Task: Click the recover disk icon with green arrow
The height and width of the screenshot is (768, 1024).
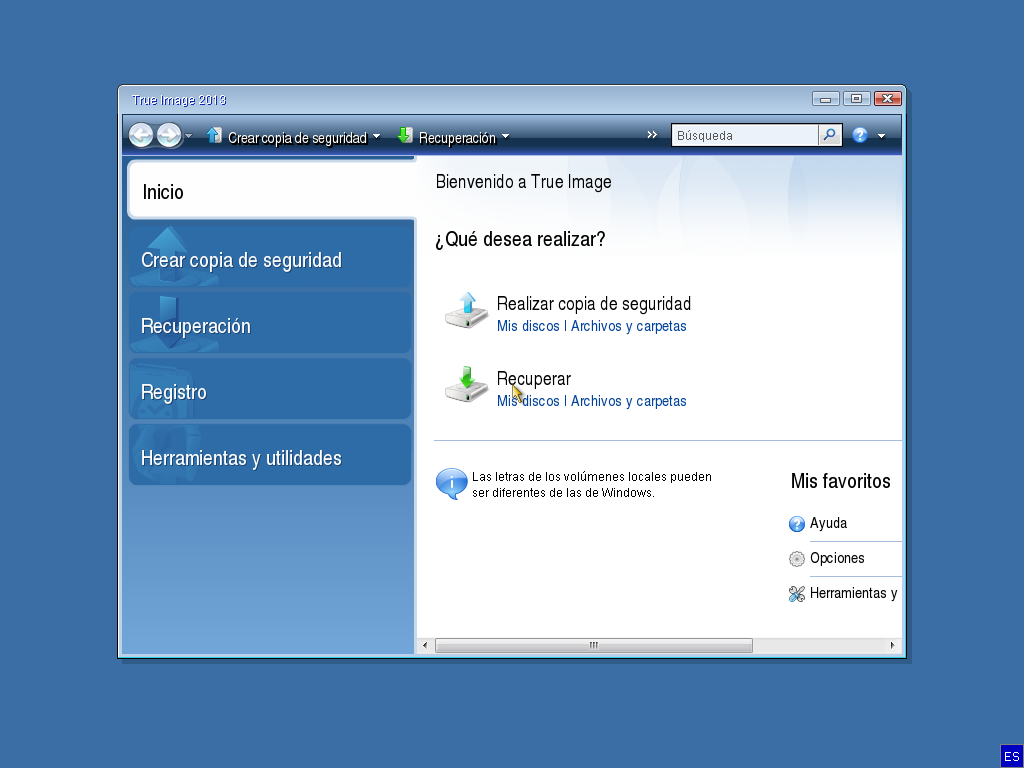Action: pyautogui.click(x=466, y=386)
